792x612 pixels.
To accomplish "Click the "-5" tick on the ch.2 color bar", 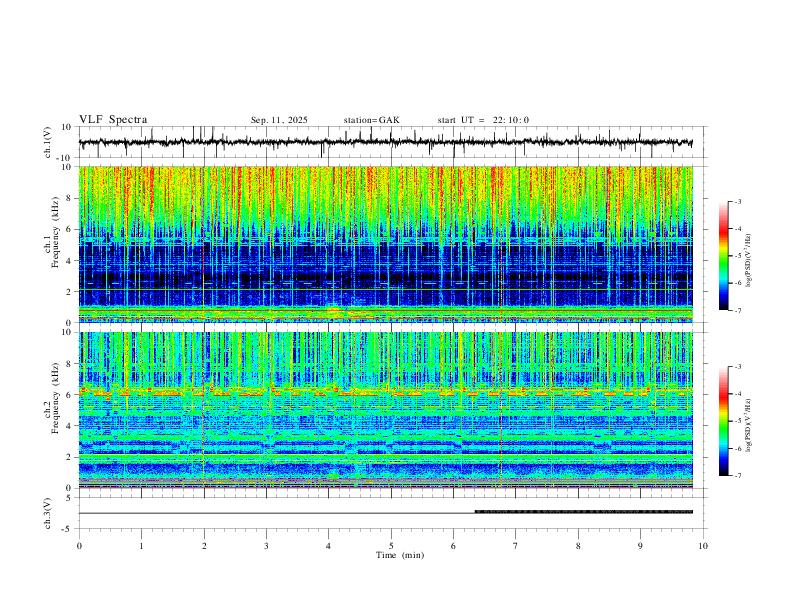I will pos(737,421).
